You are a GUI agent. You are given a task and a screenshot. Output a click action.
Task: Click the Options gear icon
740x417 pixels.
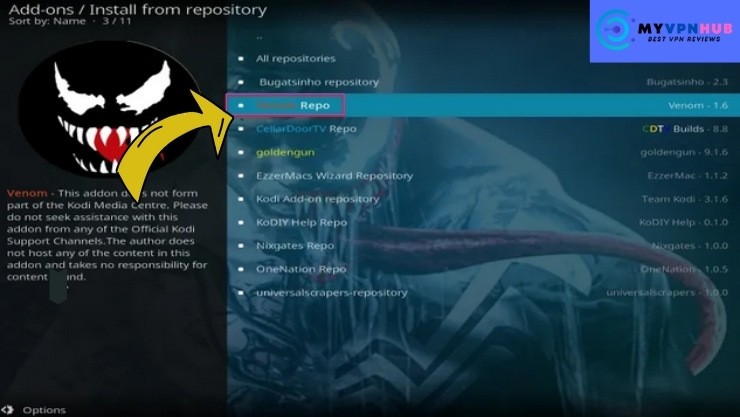click(7, 410)
